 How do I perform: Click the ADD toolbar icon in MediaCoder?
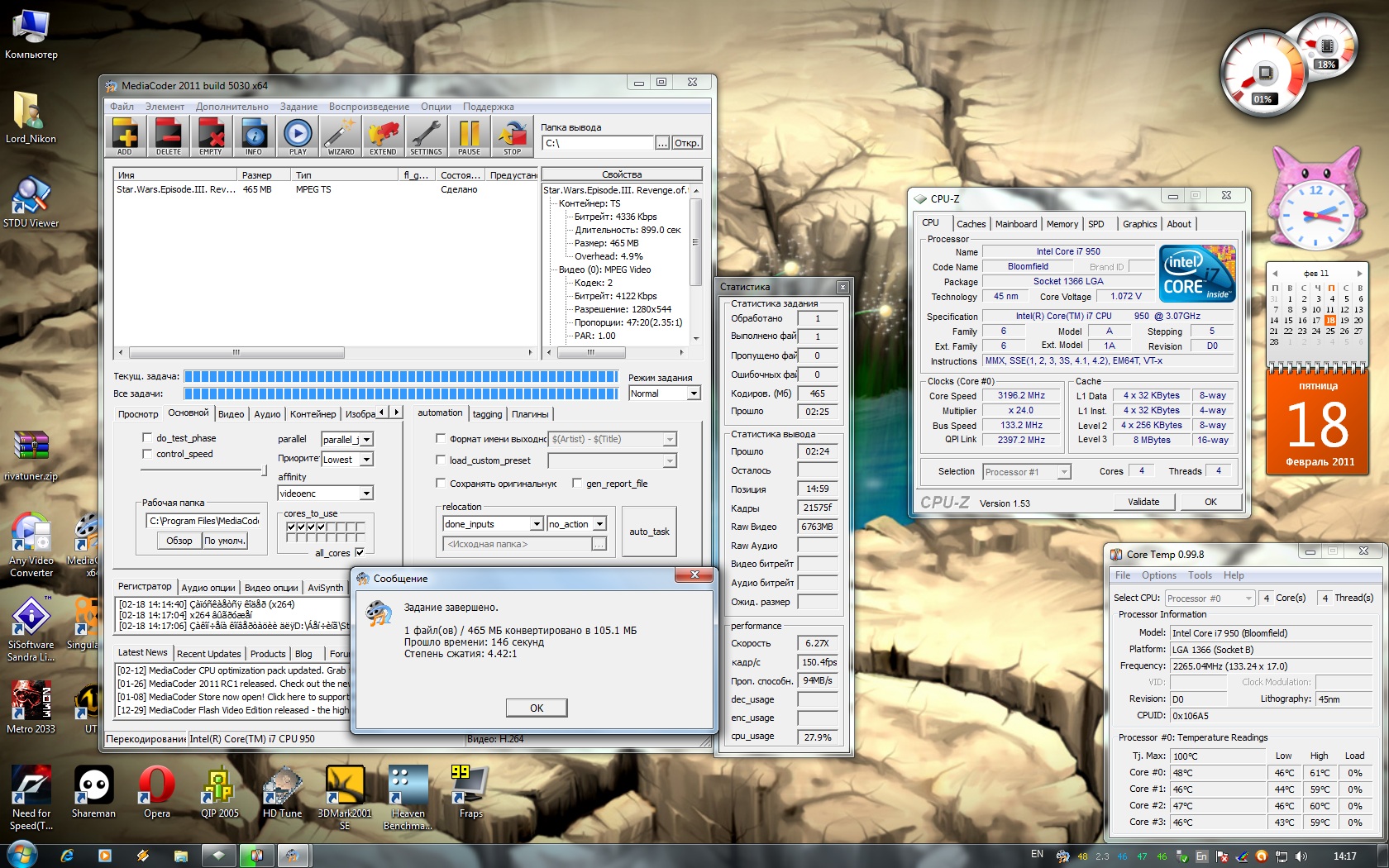[x=126, y=136]
